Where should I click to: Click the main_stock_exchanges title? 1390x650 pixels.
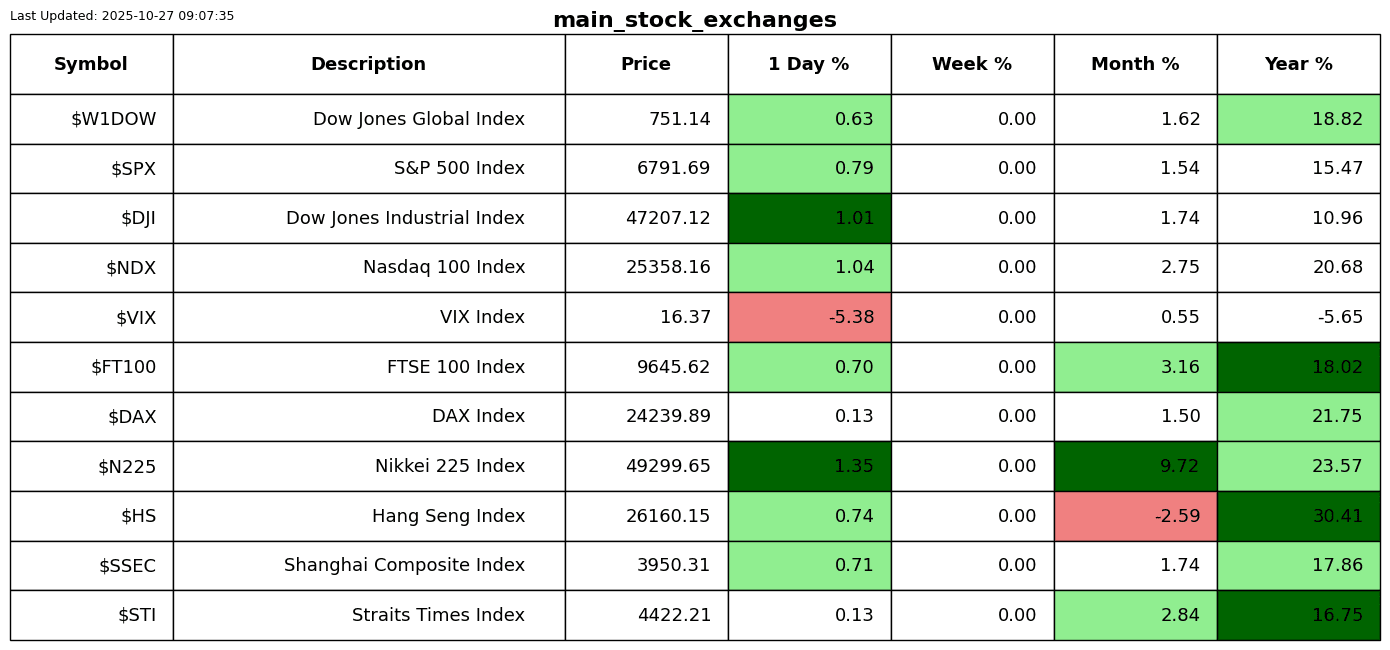click(694, 20)
